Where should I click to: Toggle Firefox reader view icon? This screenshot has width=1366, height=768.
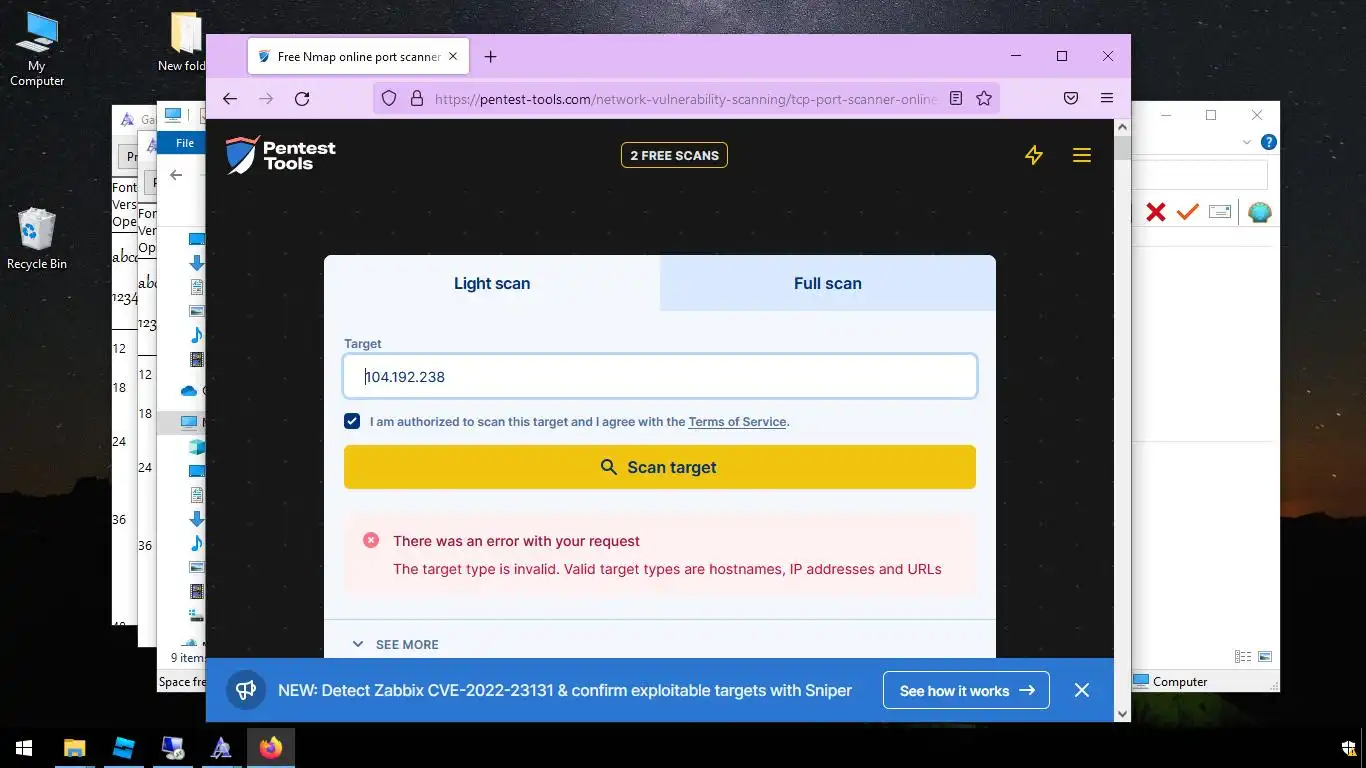[x=956, y=98]
